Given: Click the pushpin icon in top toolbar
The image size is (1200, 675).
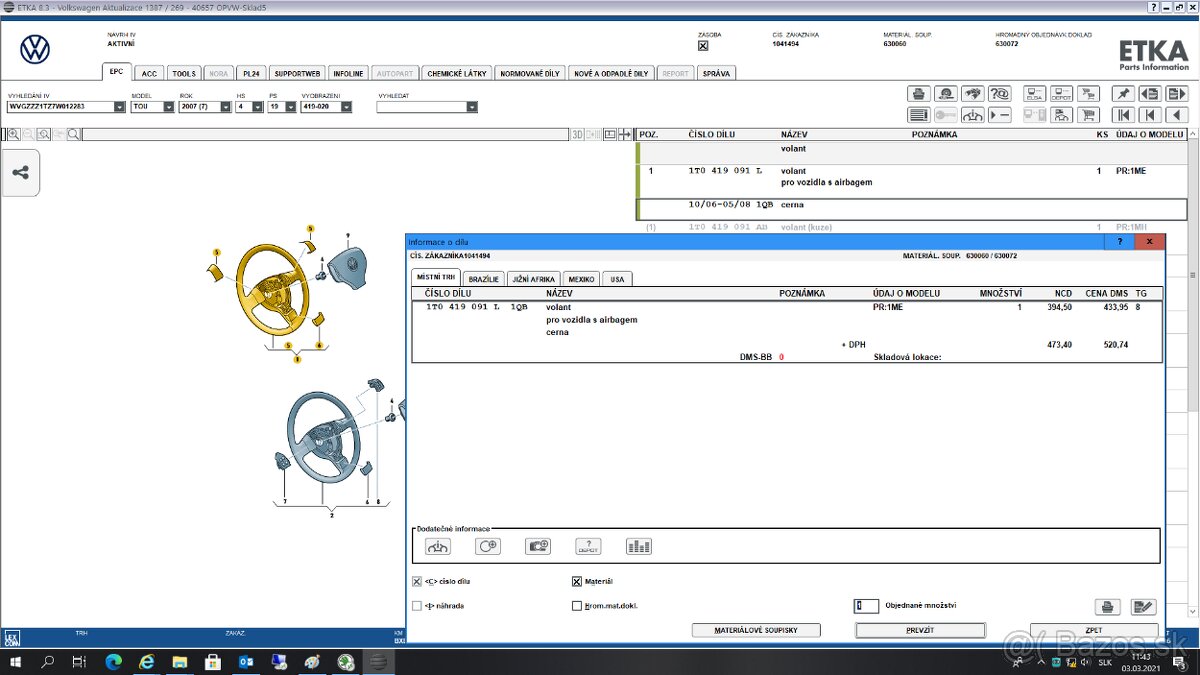Looking at the screenshot, I should 1123,94.
